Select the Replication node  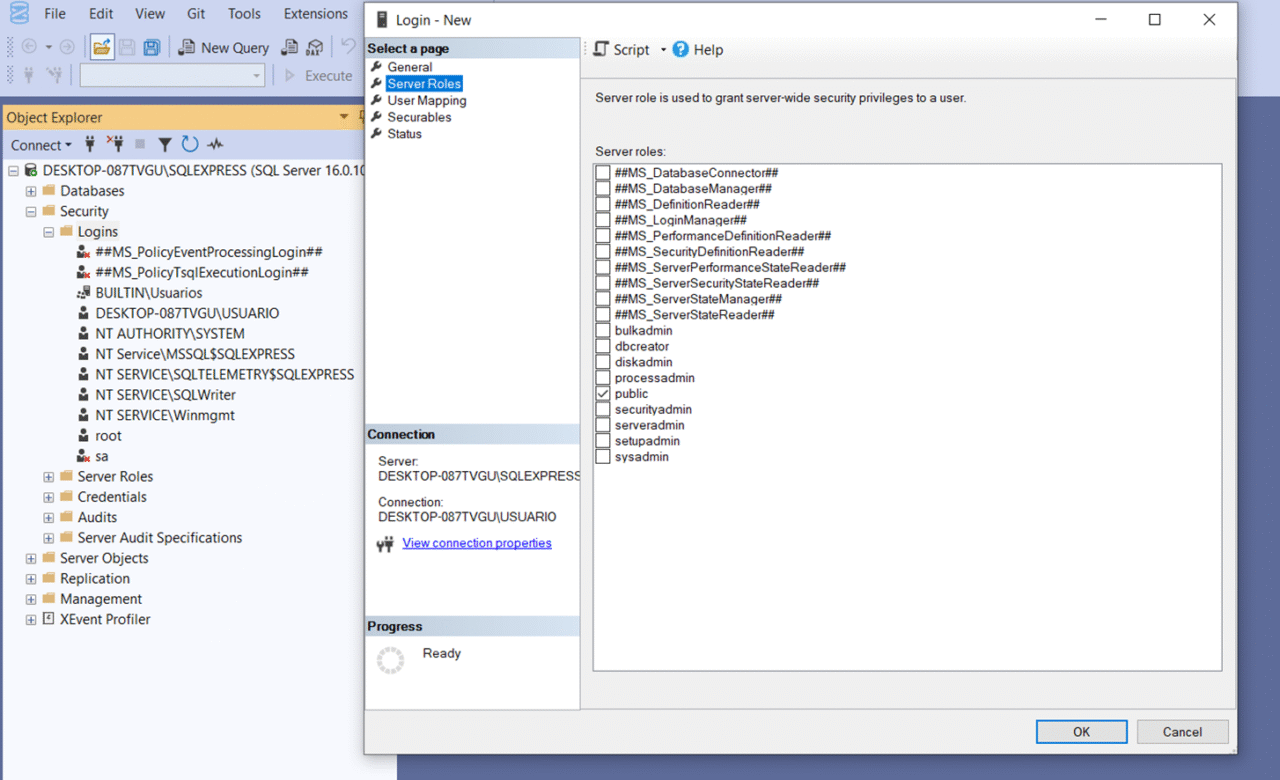tap(95, 579)
